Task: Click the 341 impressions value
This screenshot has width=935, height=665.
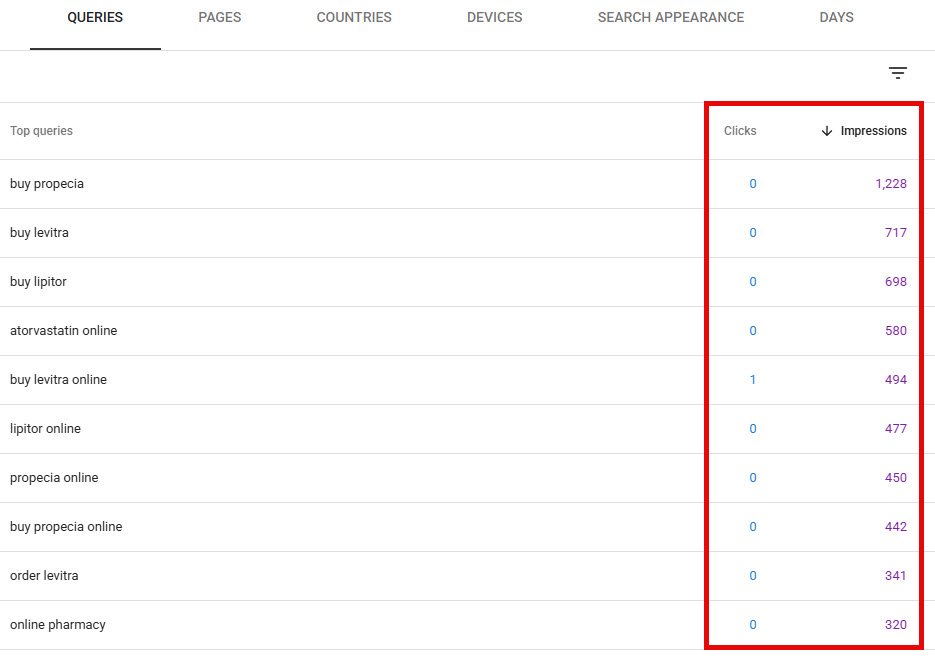Action: click(896, 576)
